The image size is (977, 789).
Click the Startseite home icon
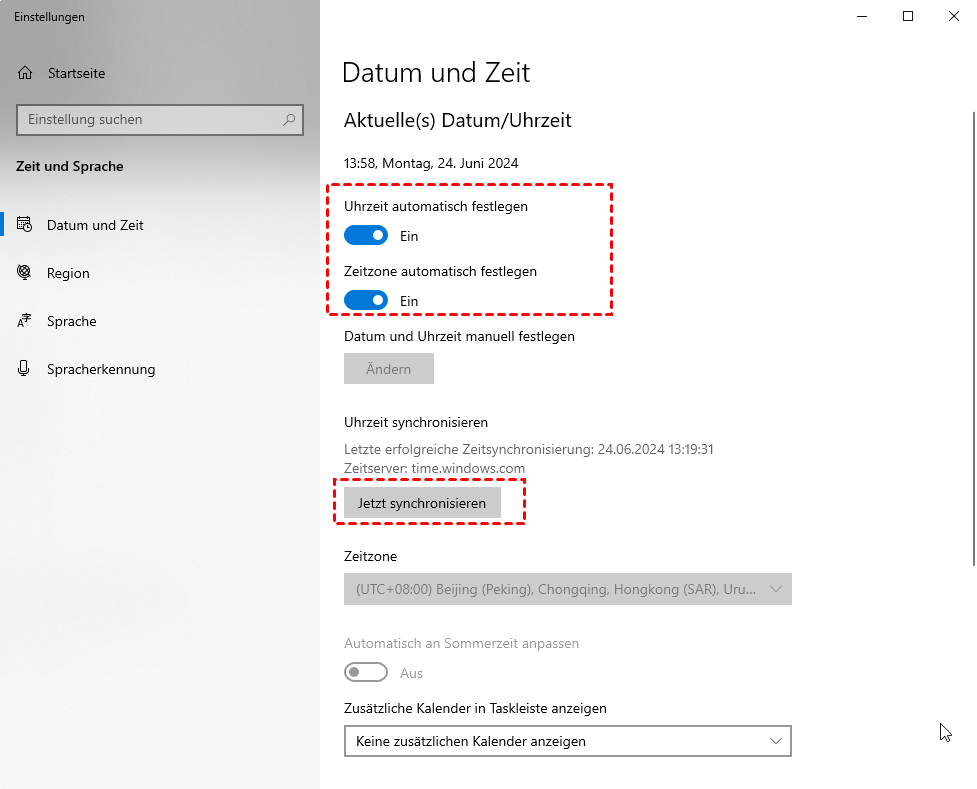[x=26, y=73]
